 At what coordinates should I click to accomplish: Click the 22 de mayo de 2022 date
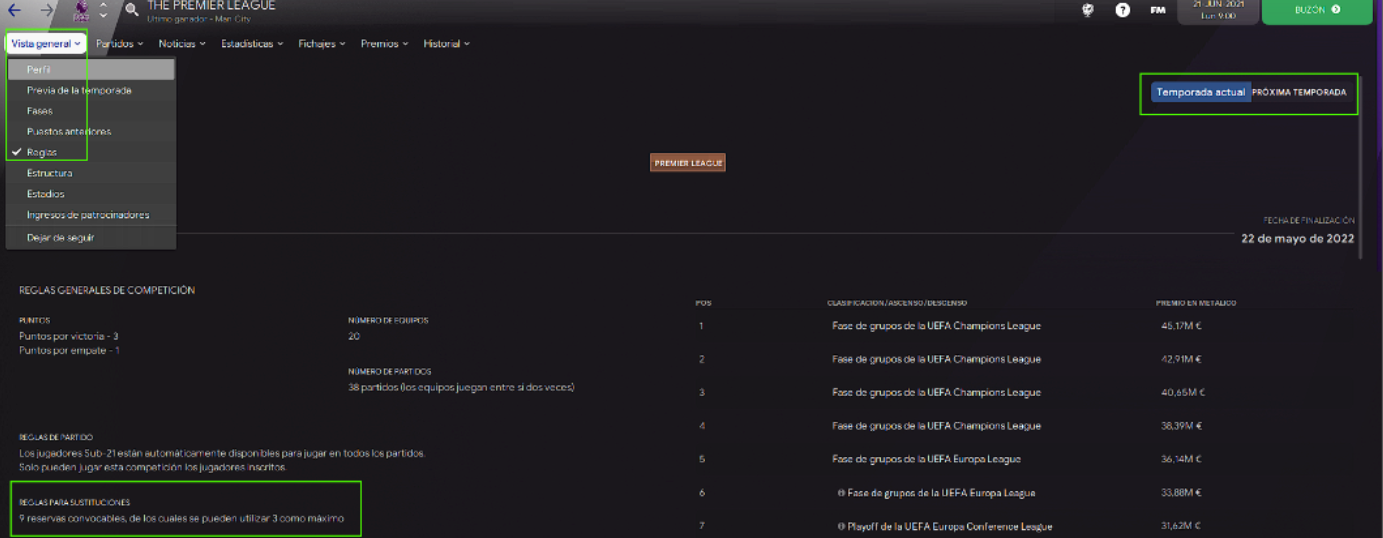click(1298, 238)
